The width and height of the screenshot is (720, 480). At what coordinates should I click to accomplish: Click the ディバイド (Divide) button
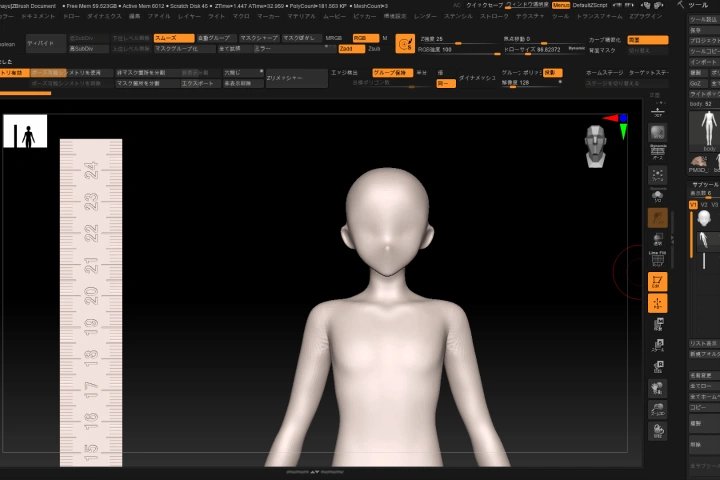(46, 43)
